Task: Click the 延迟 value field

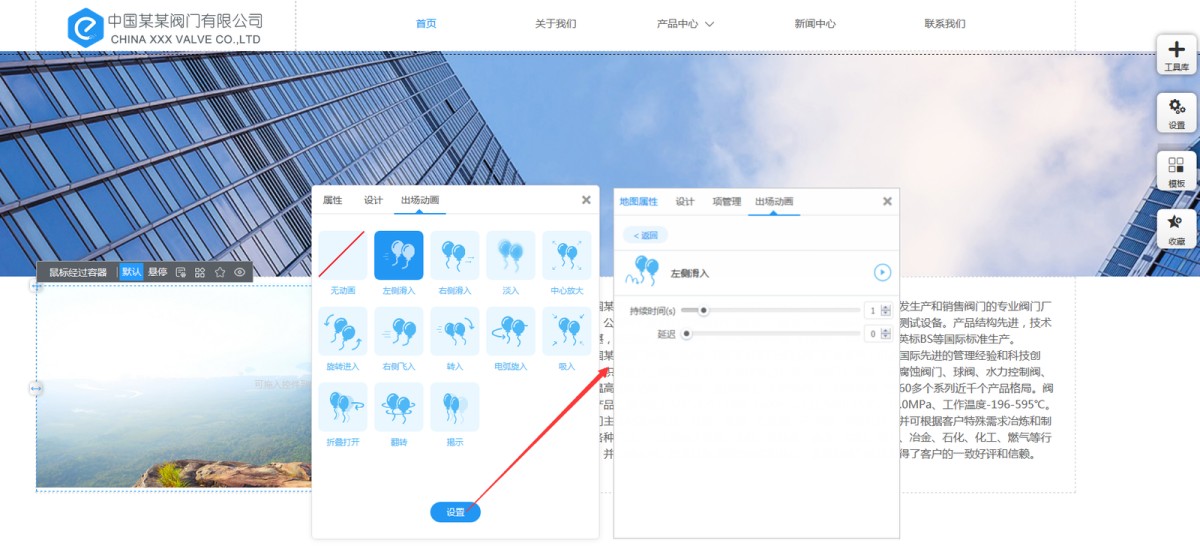Action: [x=874, y=334]
